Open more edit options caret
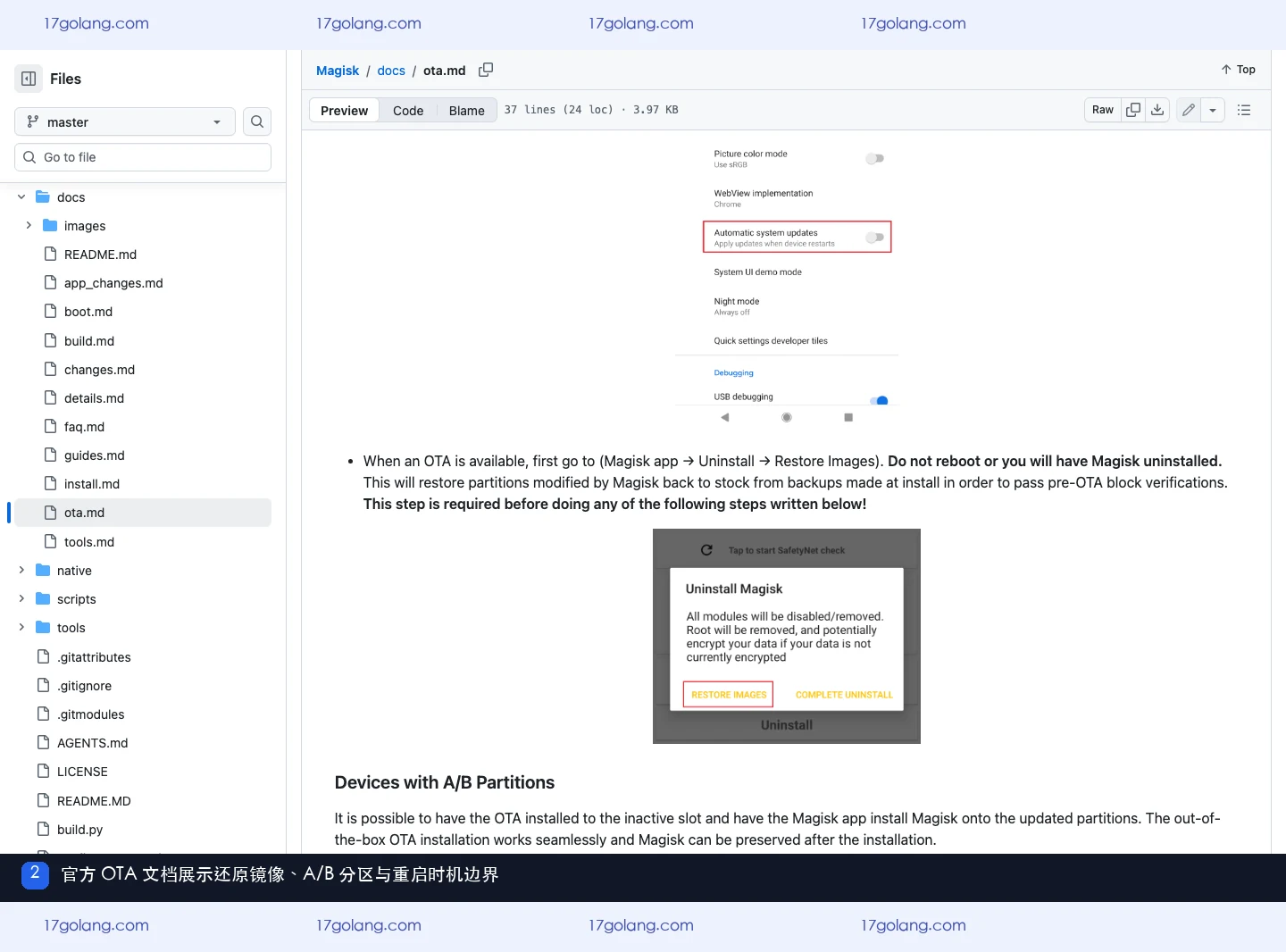 pyautogui.click(x=1213, y=110)
